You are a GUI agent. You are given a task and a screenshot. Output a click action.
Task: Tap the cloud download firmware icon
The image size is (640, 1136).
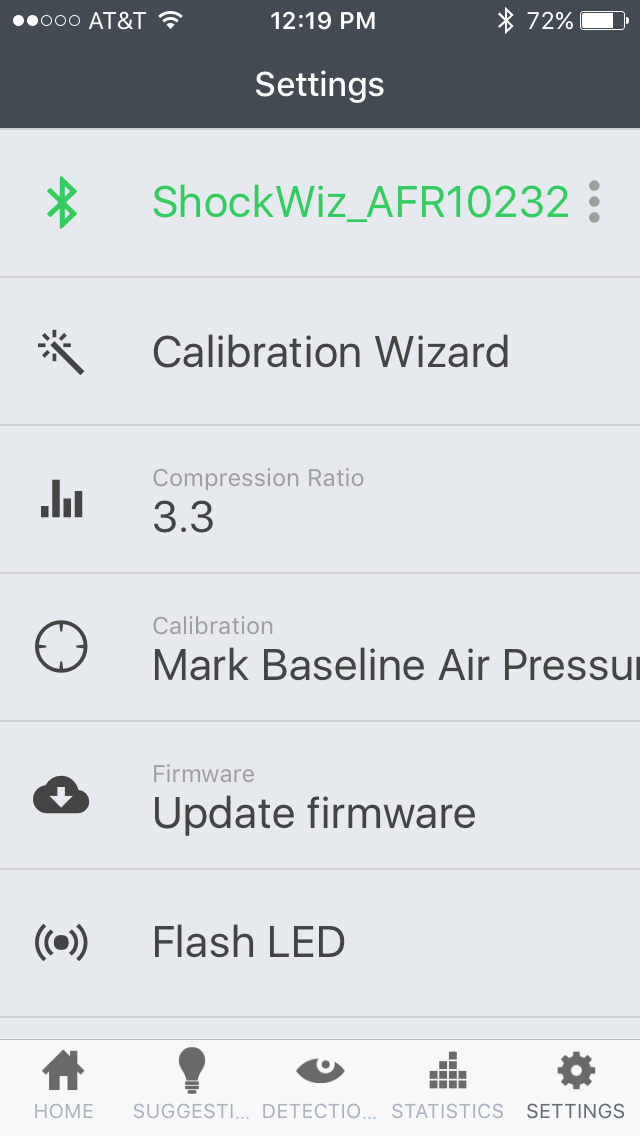click(x=62, y=796)
